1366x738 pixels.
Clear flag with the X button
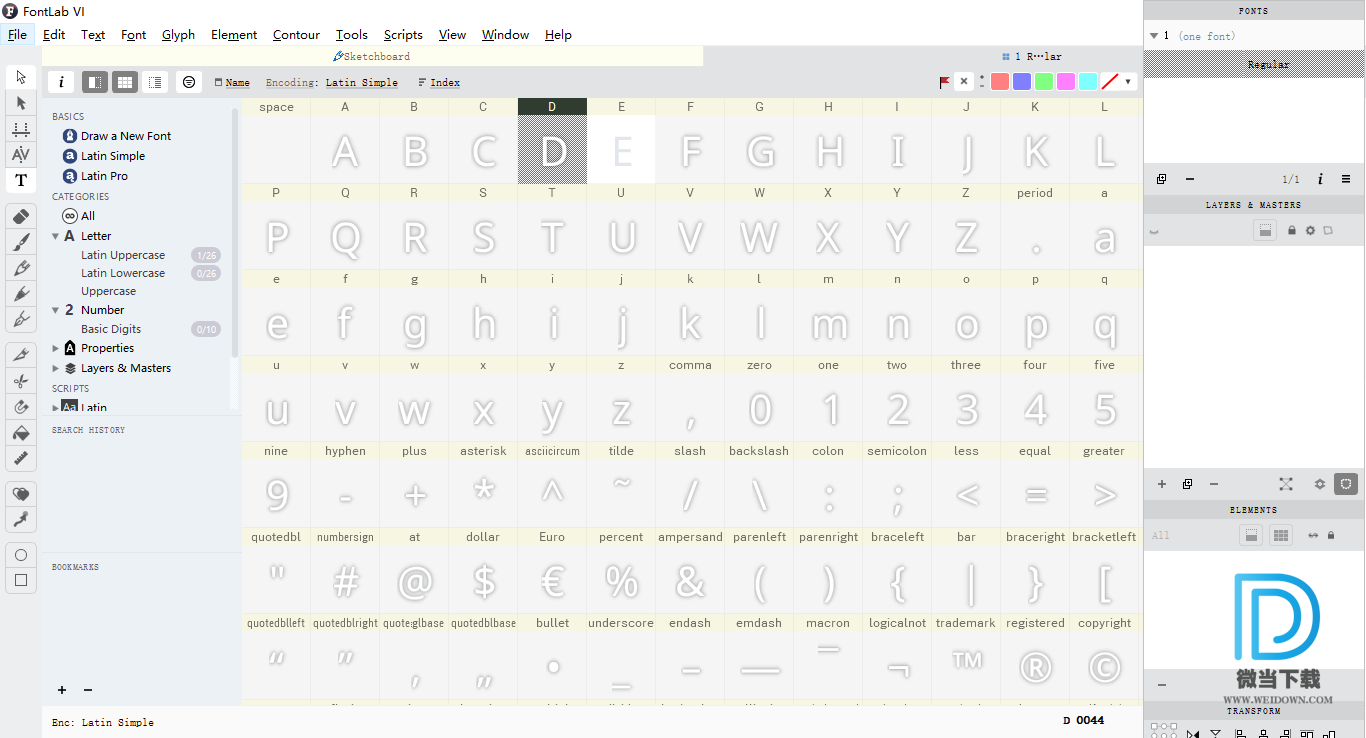(964, 81)
